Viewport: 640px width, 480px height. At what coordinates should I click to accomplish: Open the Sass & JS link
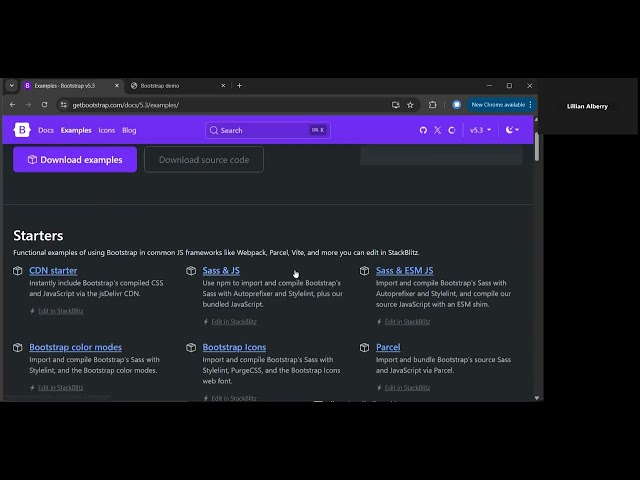click(221, 271)
